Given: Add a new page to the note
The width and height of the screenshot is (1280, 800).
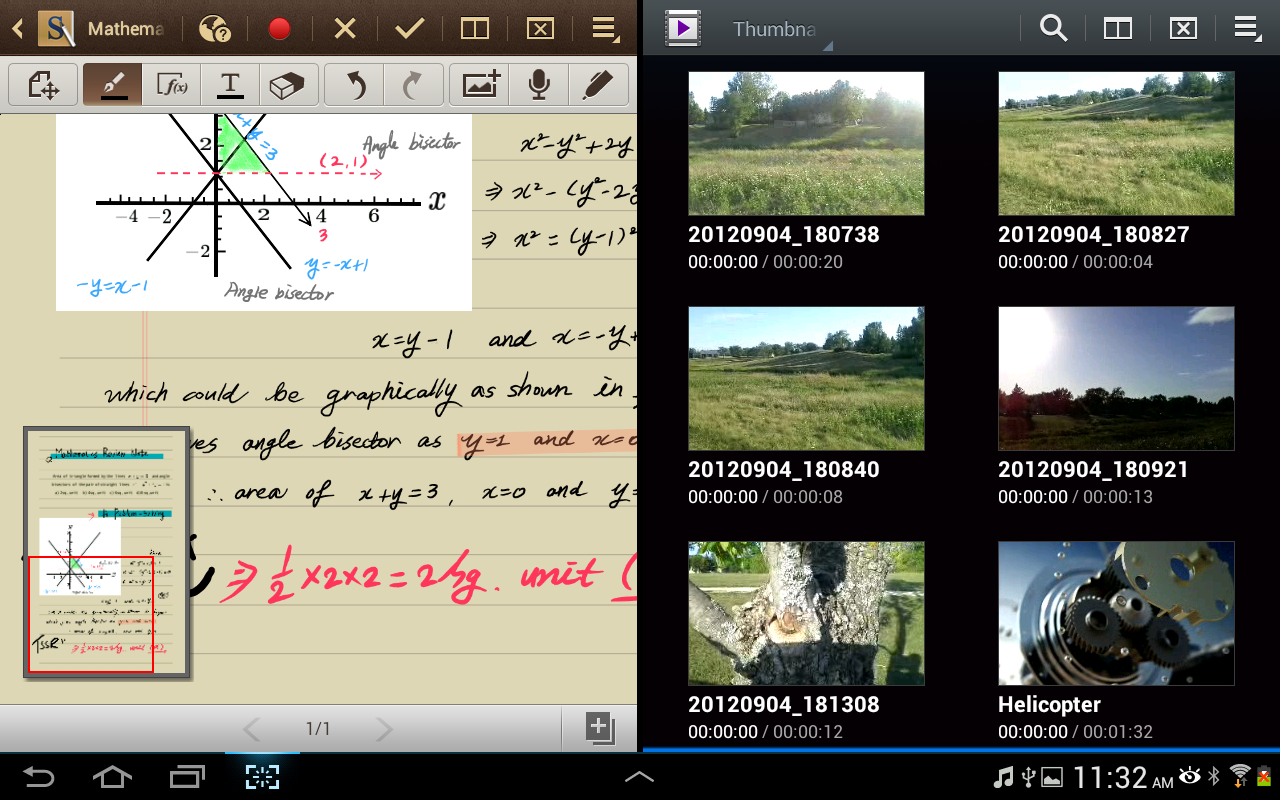Looking at the screenshot, I should [x=599, y=727].
